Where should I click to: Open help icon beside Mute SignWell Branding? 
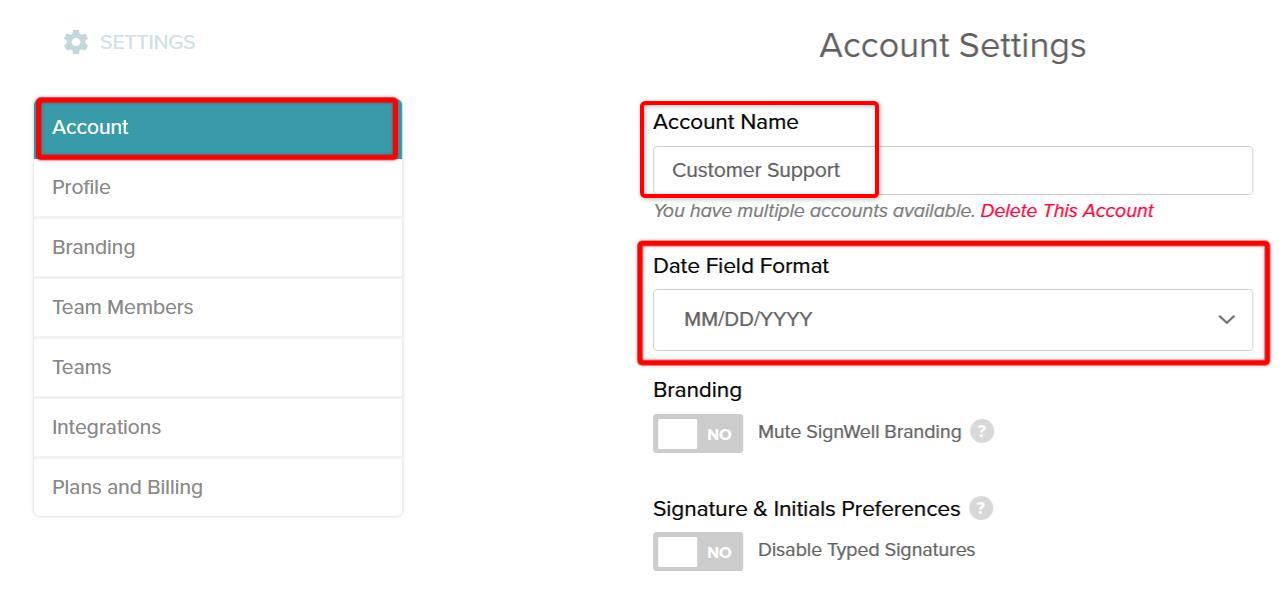982,431
